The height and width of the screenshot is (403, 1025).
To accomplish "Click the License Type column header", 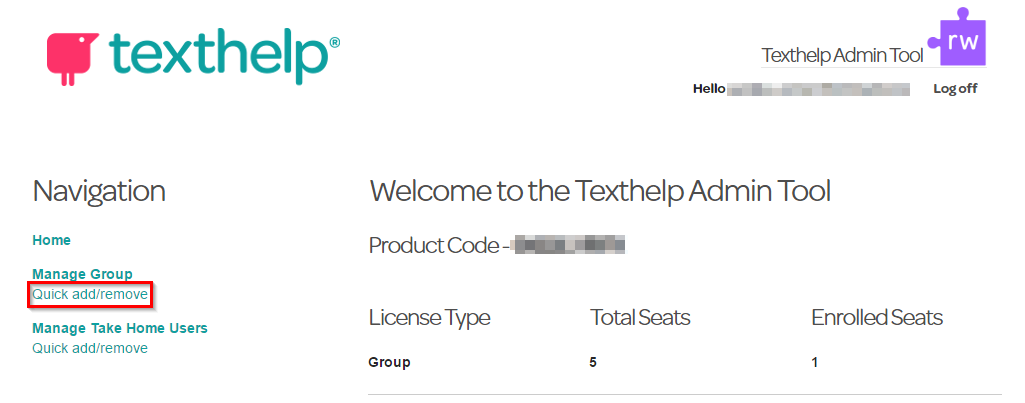I will (x=429, y=319).
